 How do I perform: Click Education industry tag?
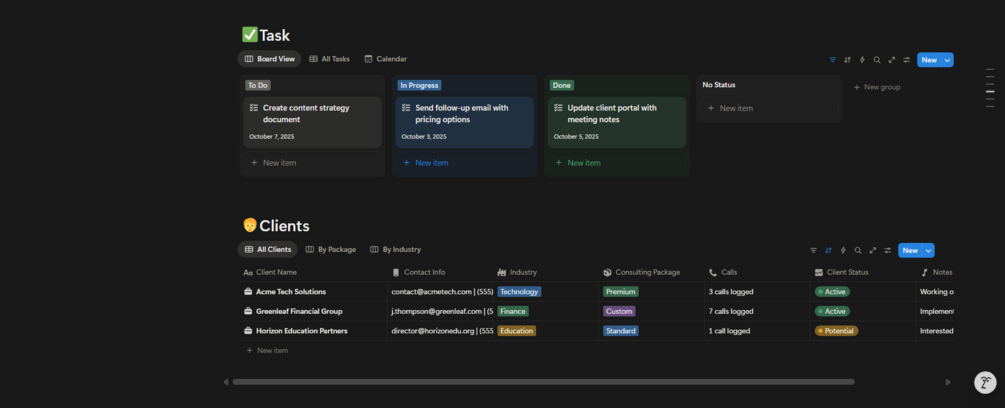[517, 331]
